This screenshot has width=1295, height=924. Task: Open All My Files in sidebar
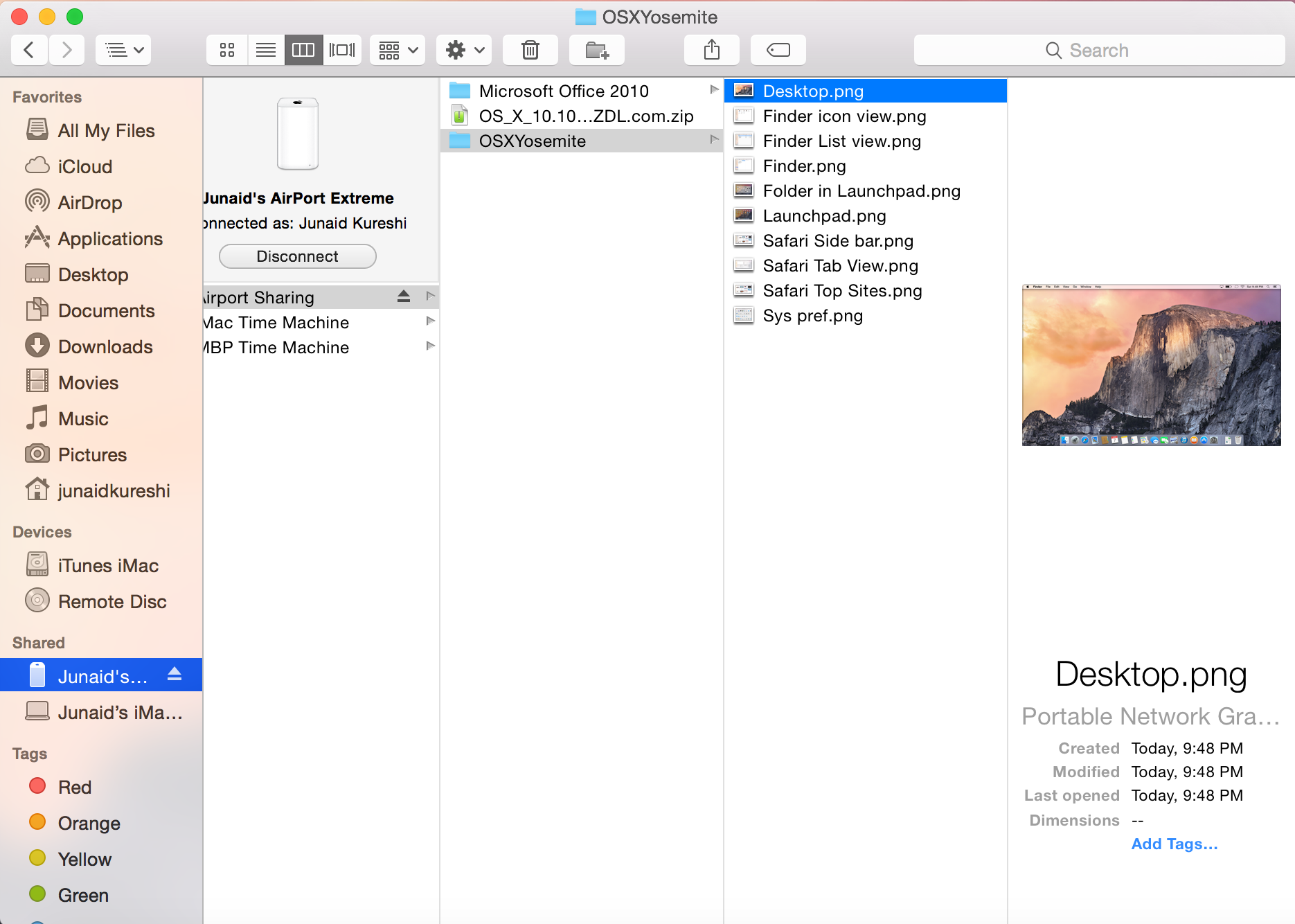click(101, 130)
